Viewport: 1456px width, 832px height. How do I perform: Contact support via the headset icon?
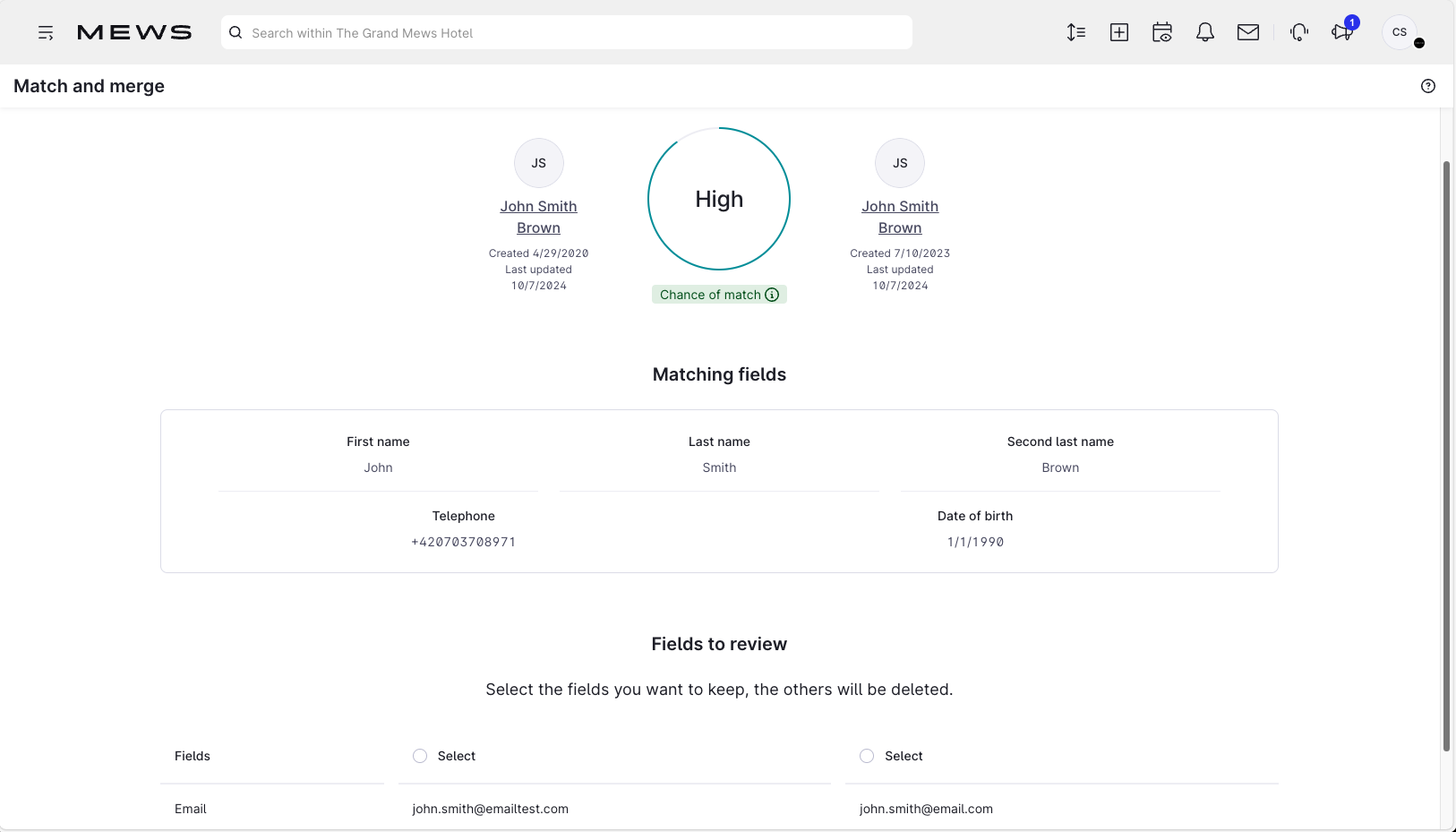tap(1298, 32)
